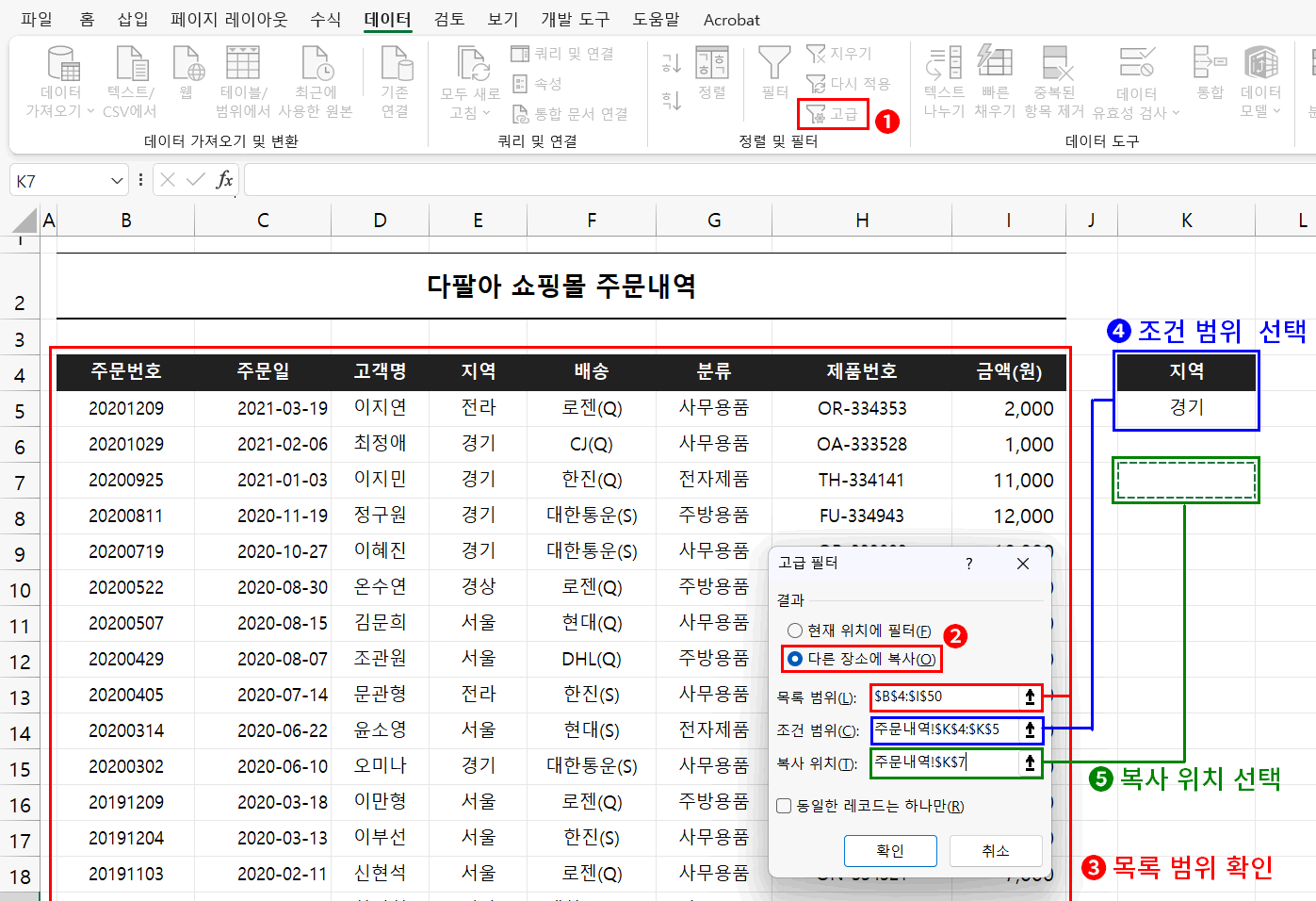Collapse dialog via 목록 범위 range selector
Image resolution: width=1316 pixels, height=901 pixels.
pyautogui.click(x=1030, y=696)
